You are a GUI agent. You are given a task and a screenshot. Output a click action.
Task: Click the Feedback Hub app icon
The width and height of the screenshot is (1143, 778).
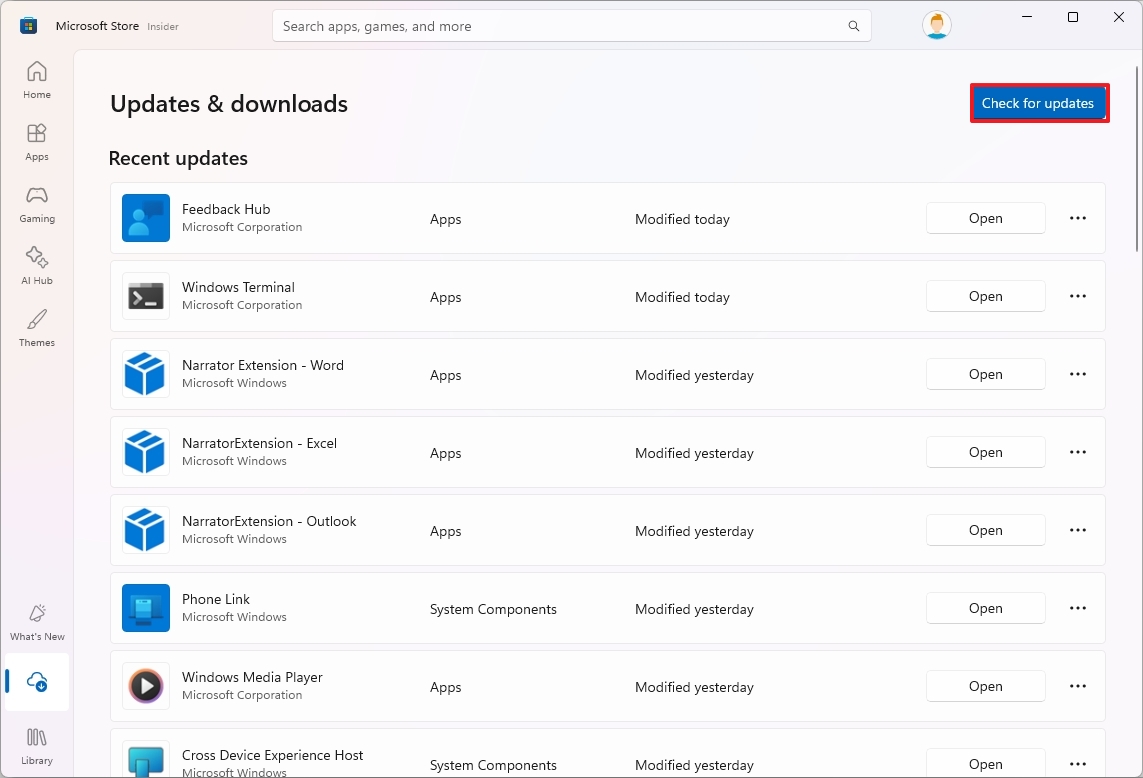(145, 218)
